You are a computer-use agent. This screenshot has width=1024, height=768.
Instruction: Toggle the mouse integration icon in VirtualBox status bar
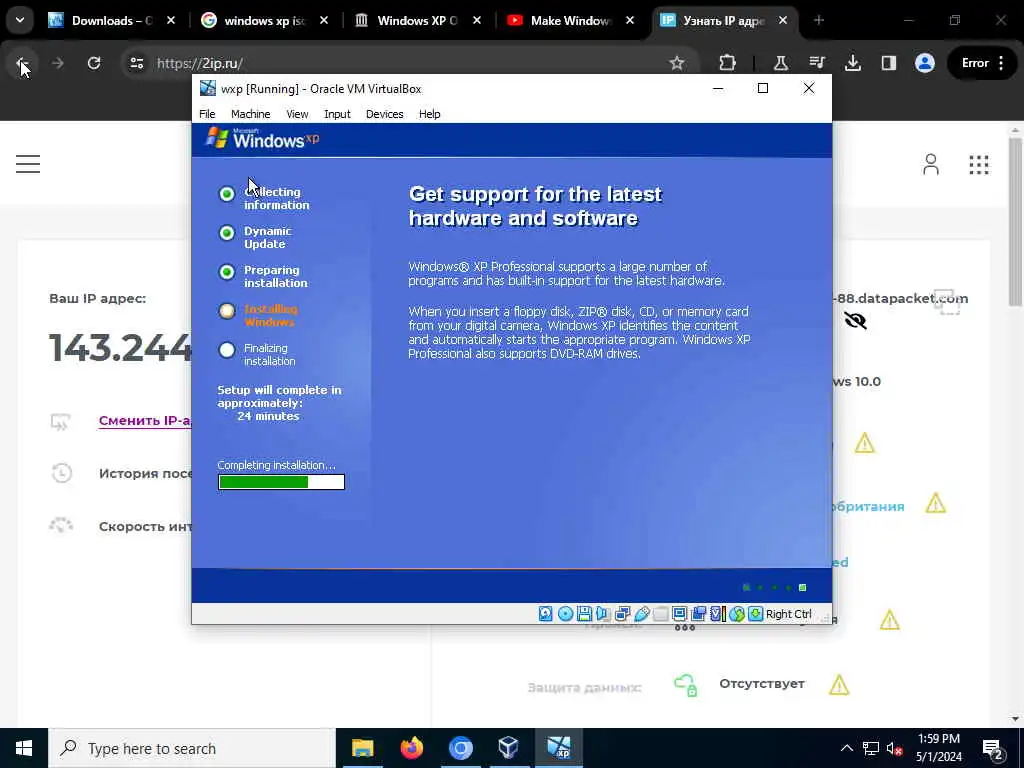[x=737, y=614]
